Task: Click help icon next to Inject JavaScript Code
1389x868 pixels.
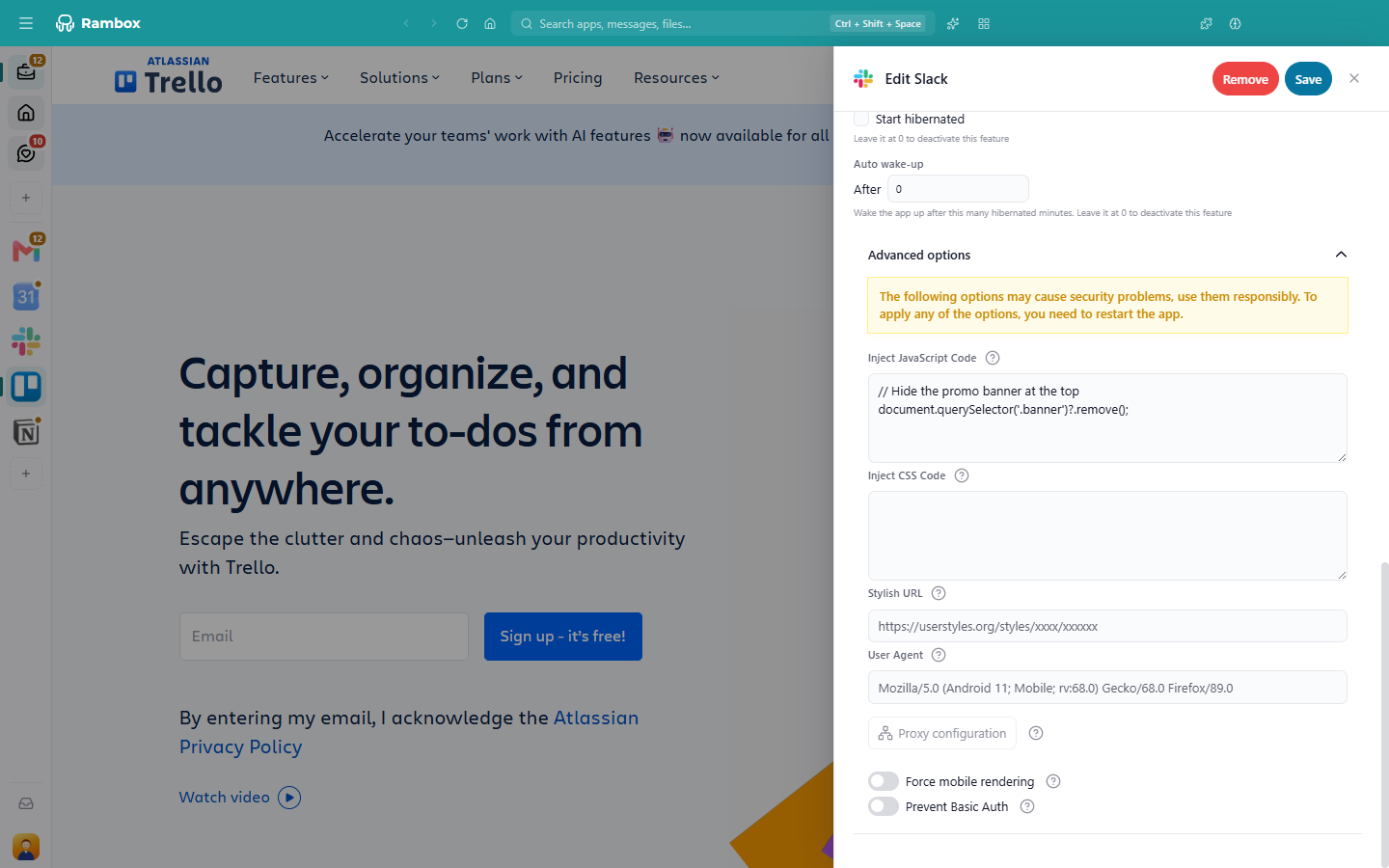Action: pos(993,358)
